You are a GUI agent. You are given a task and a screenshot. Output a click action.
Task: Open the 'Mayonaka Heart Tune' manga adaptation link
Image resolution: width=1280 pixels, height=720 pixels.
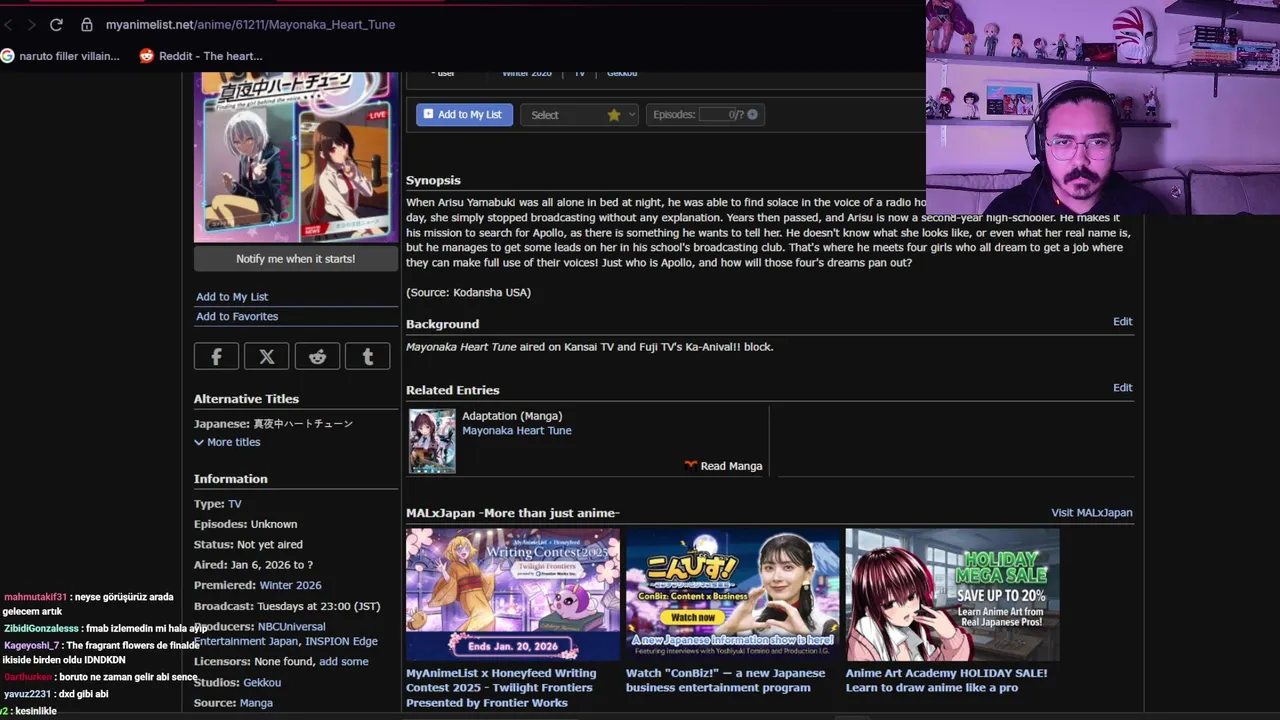tap(517, 430)
